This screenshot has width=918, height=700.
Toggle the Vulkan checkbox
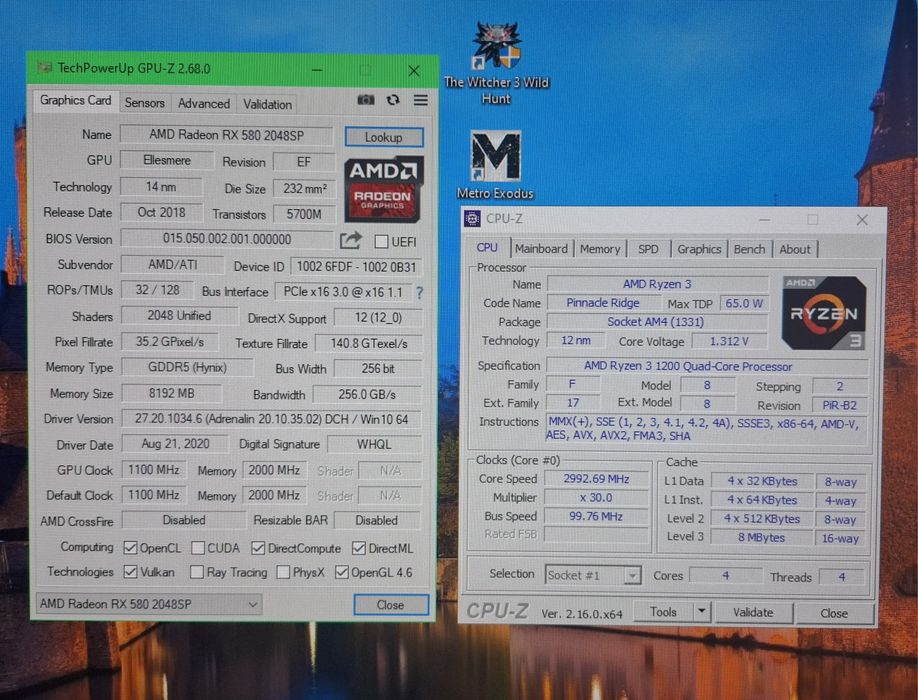click(x=131, y=572)
